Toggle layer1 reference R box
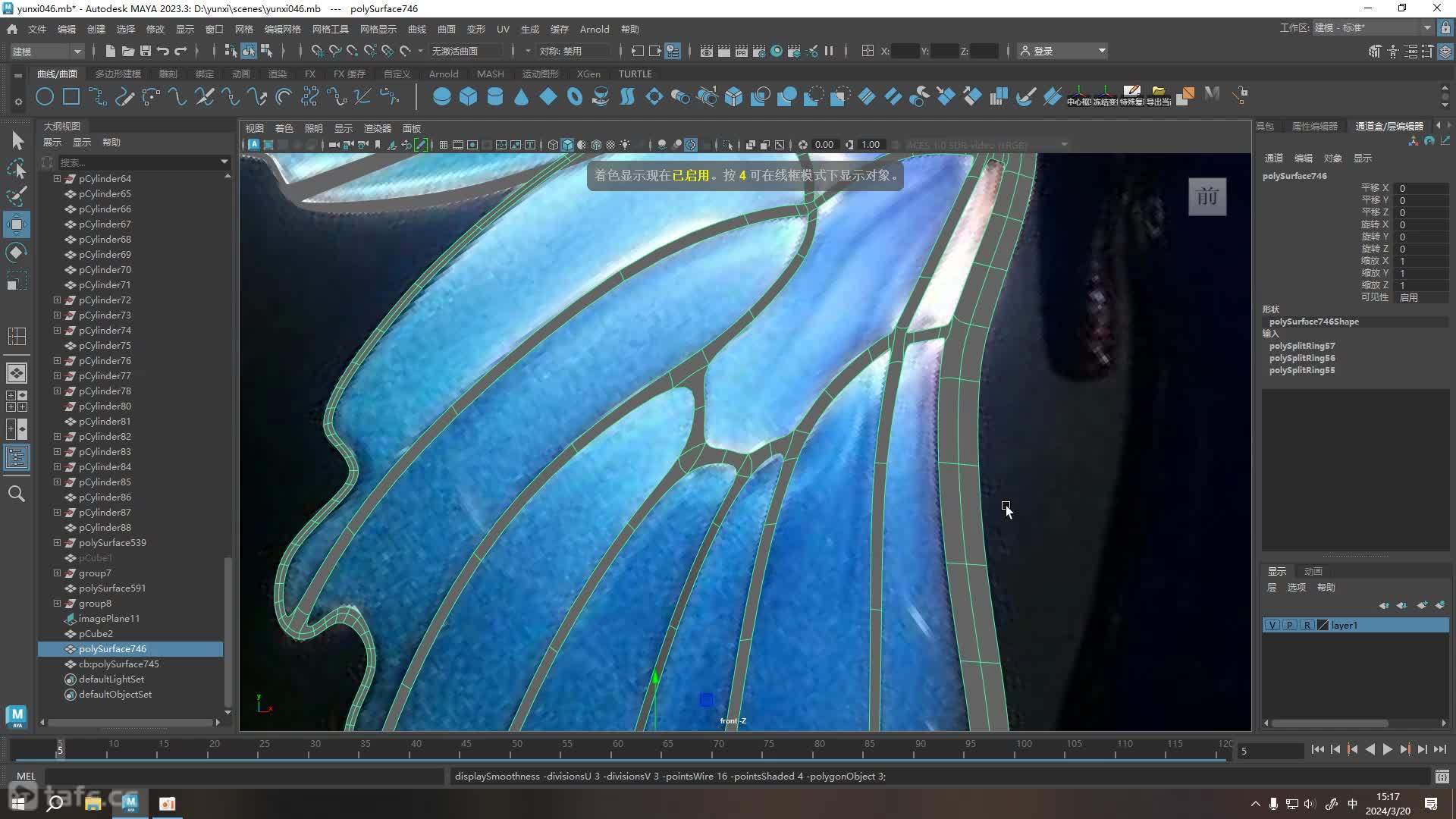 click(1307, 626)
